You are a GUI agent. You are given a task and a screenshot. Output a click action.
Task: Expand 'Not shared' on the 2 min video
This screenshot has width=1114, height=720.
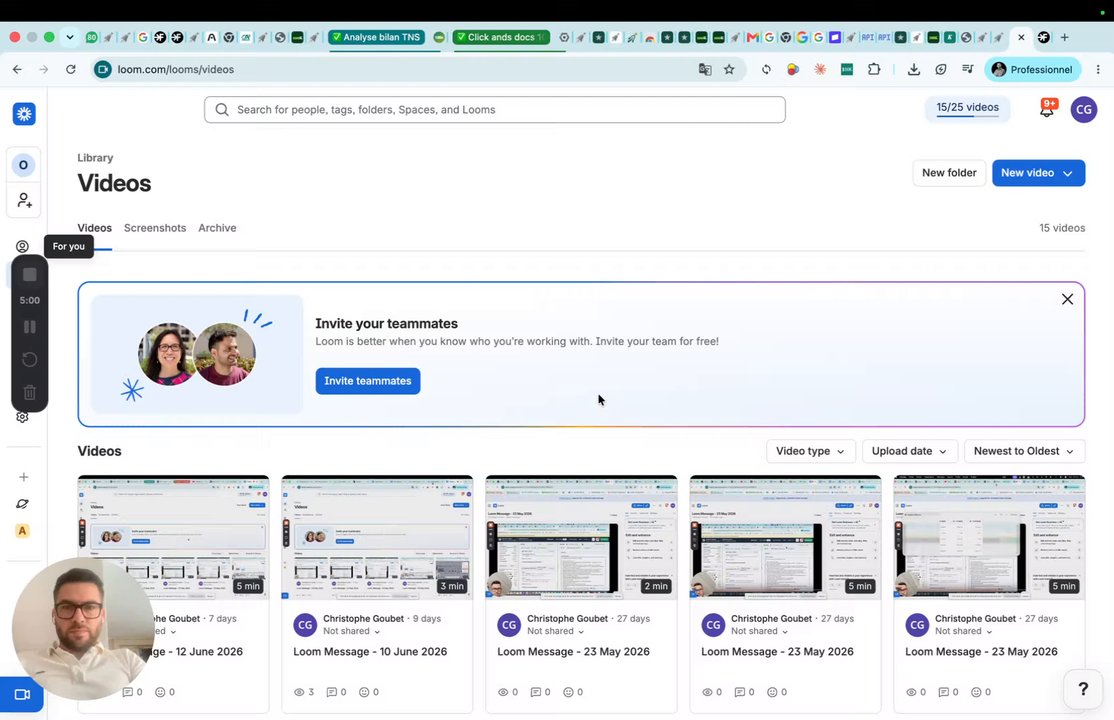pyautogui.click(x=556, y=631)
